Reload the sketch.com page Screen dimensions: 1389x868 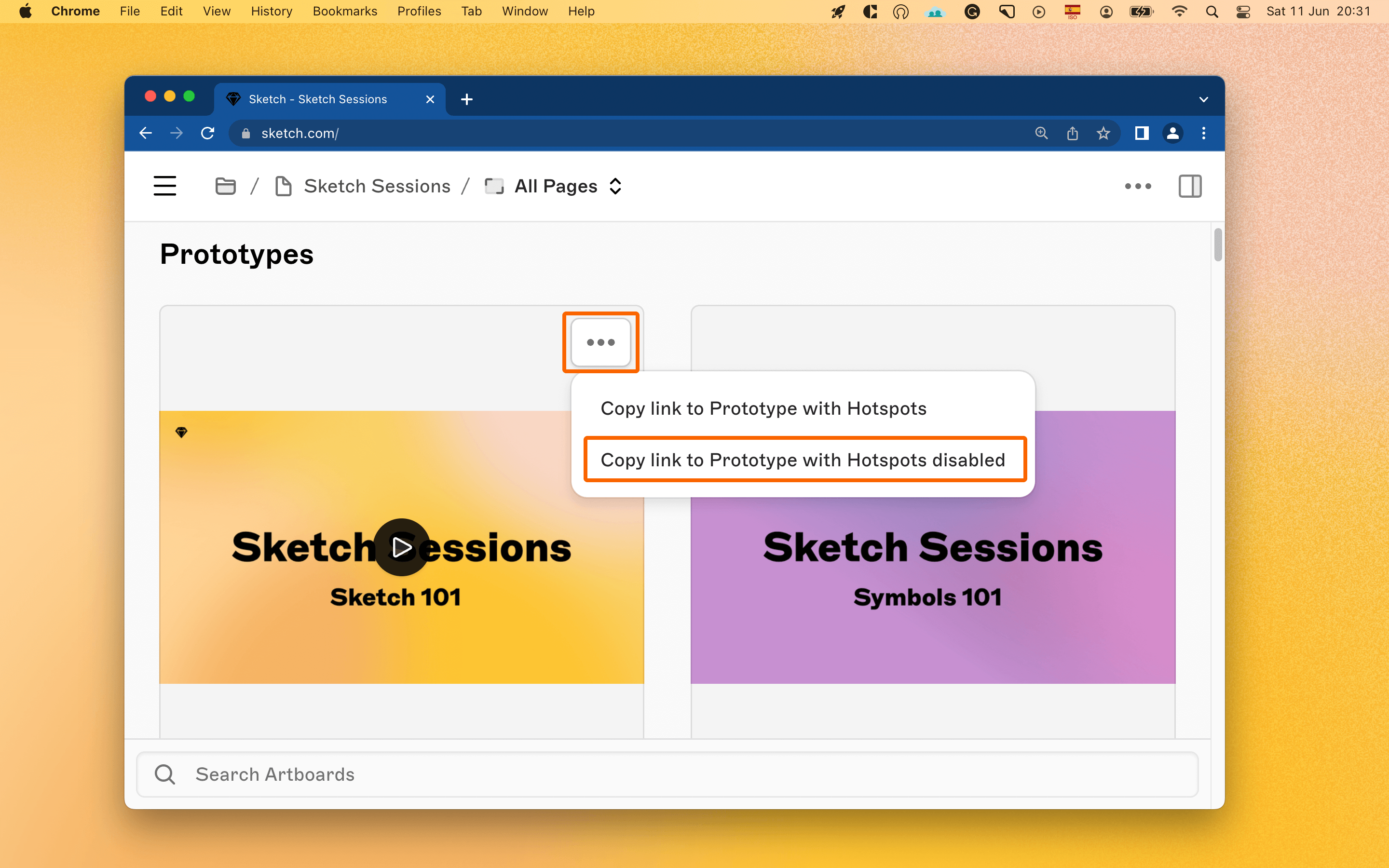pyautogui.click(x=208, y=133)
